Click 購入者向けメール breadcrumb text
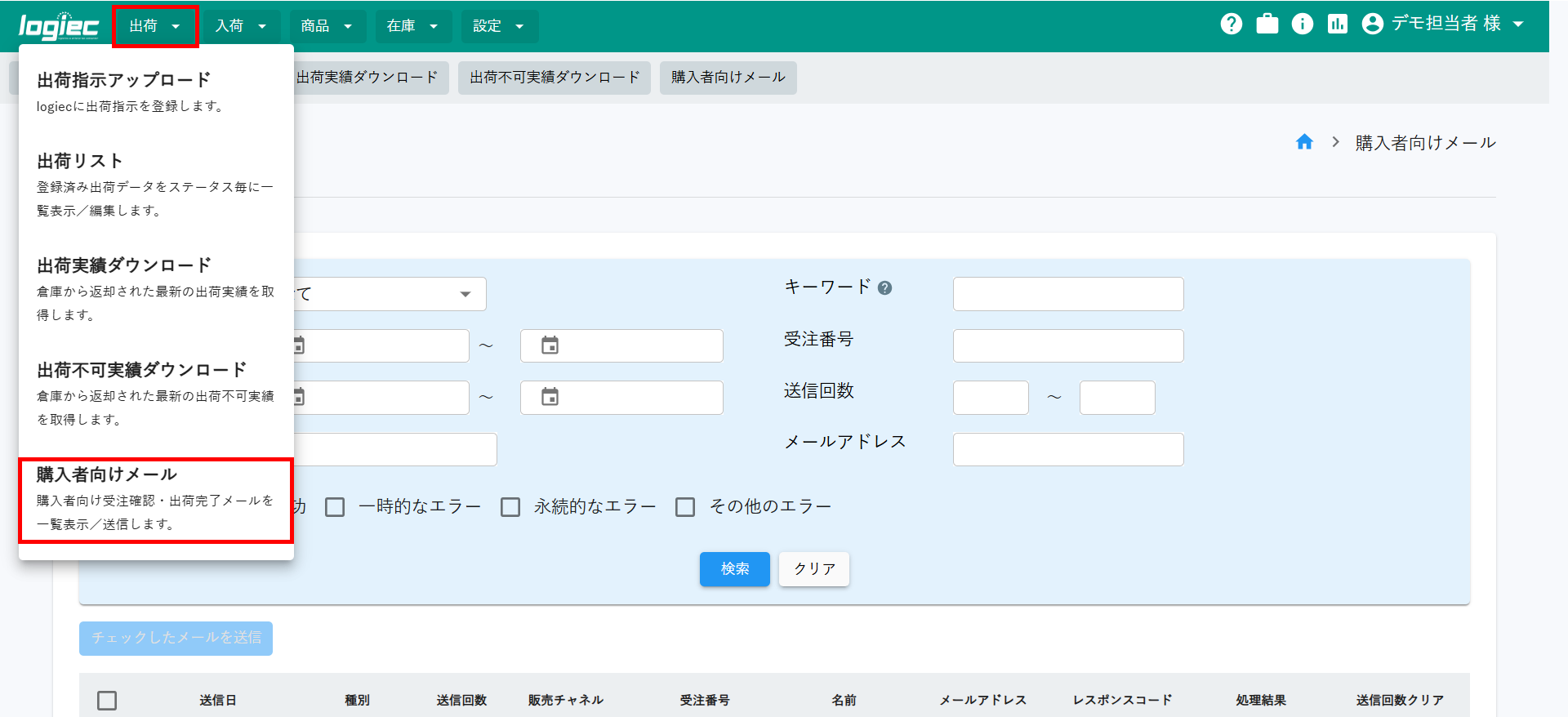This screenshot has height=717, width=1568. 1426,143
